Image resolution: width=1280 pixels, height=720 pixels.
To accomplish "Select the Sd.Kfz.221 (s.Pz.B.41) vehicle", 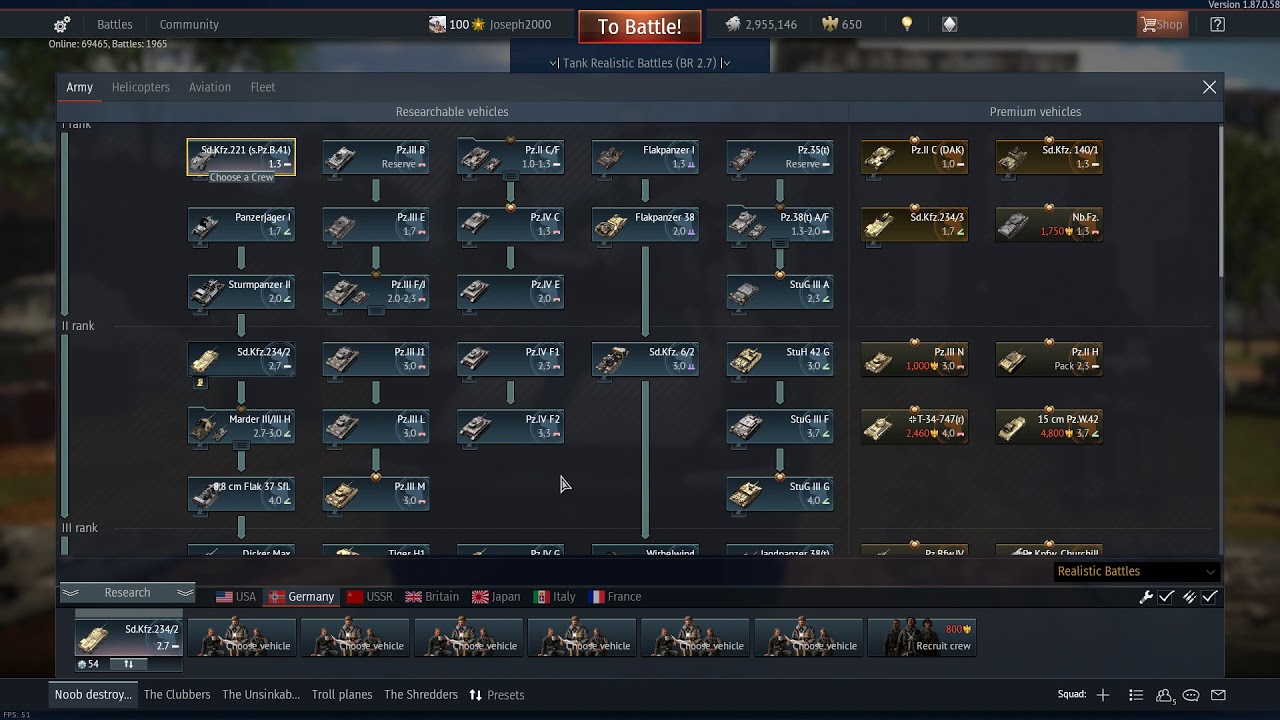I will [x=241, y=157].
